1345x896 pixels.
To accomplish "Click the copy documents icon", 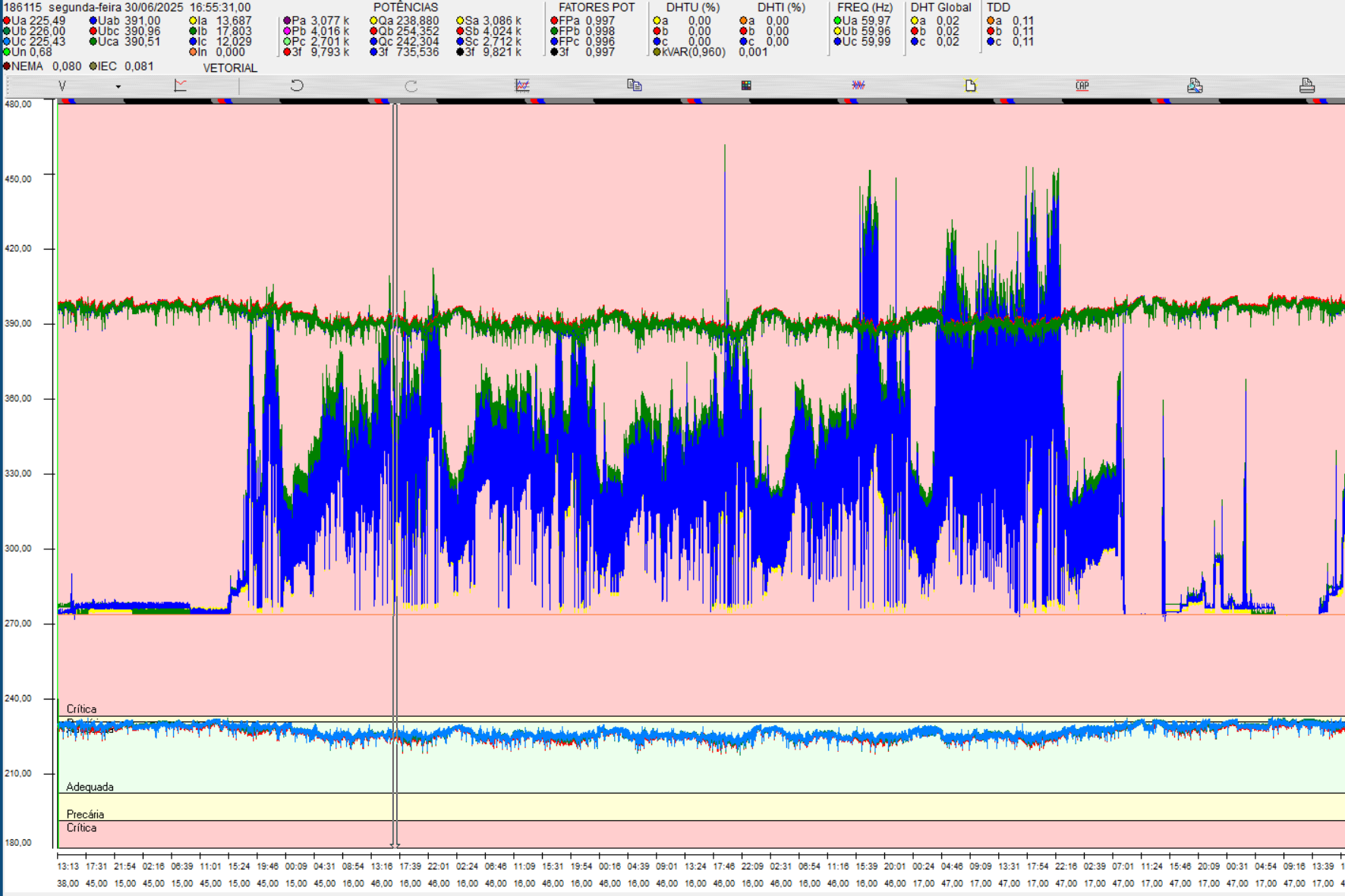I will 635,86.
